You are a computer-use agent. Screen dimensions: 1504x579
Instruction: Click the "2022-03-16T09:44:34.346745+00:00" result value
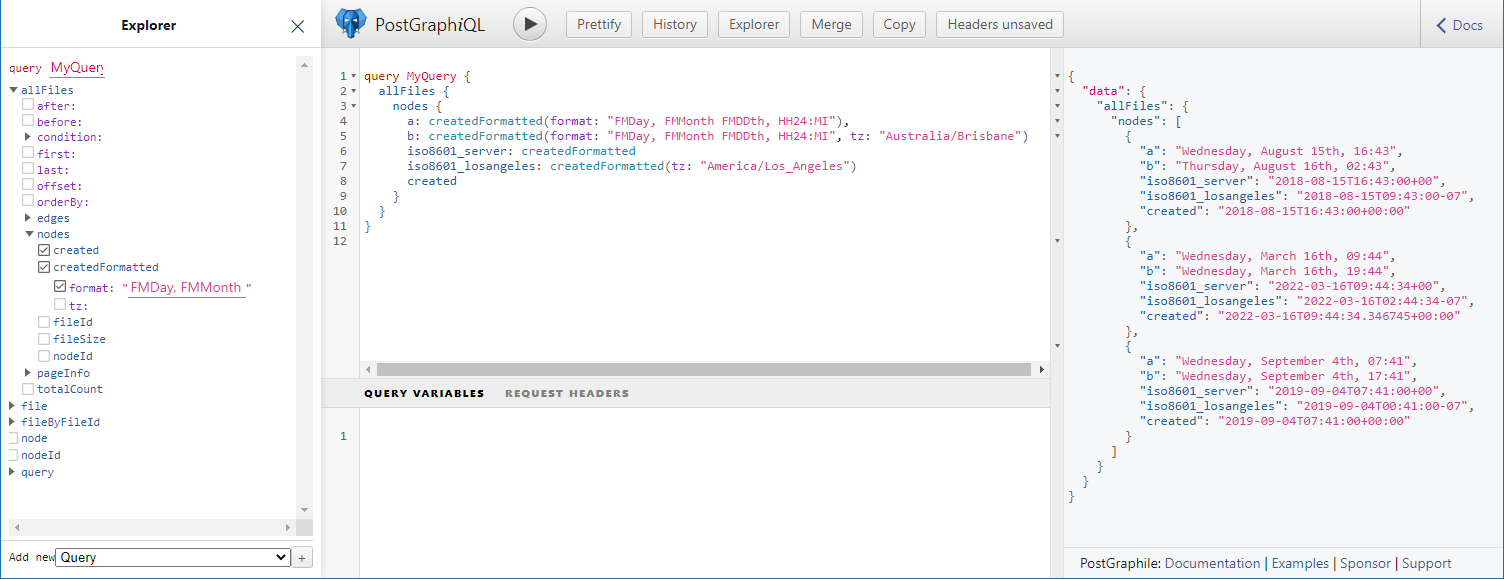[1339, 316]
